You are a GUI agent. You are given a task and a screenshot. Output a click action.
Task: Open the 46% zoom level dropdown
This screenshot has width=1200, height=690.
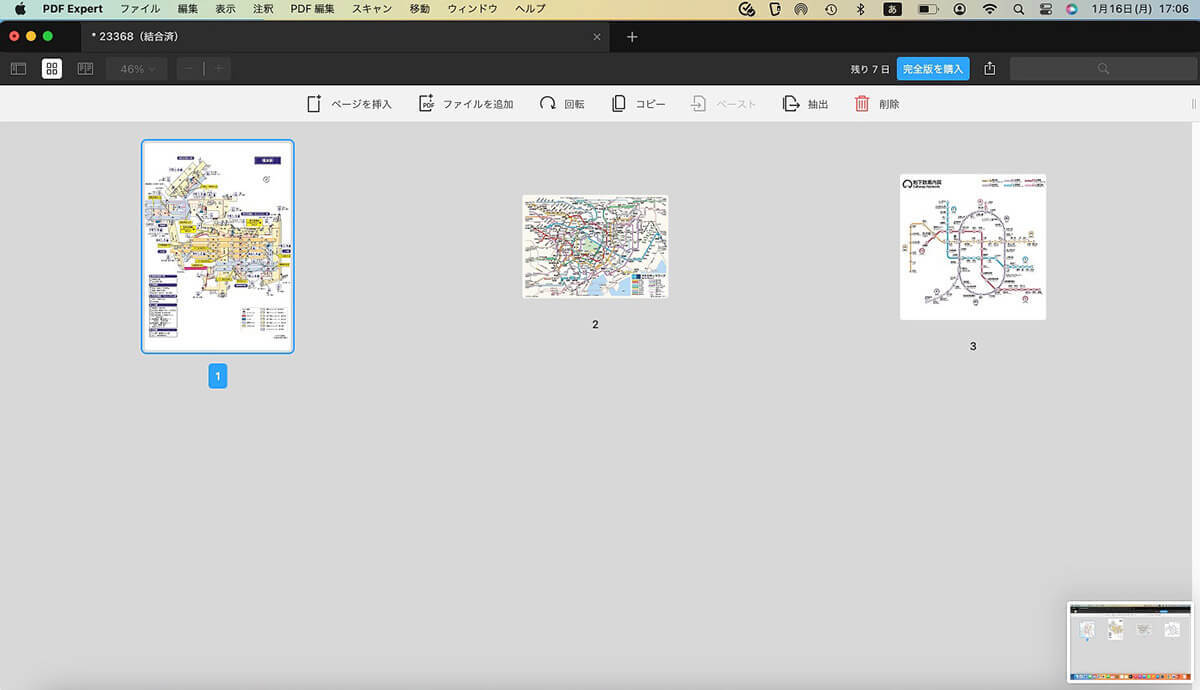(137, 69)
